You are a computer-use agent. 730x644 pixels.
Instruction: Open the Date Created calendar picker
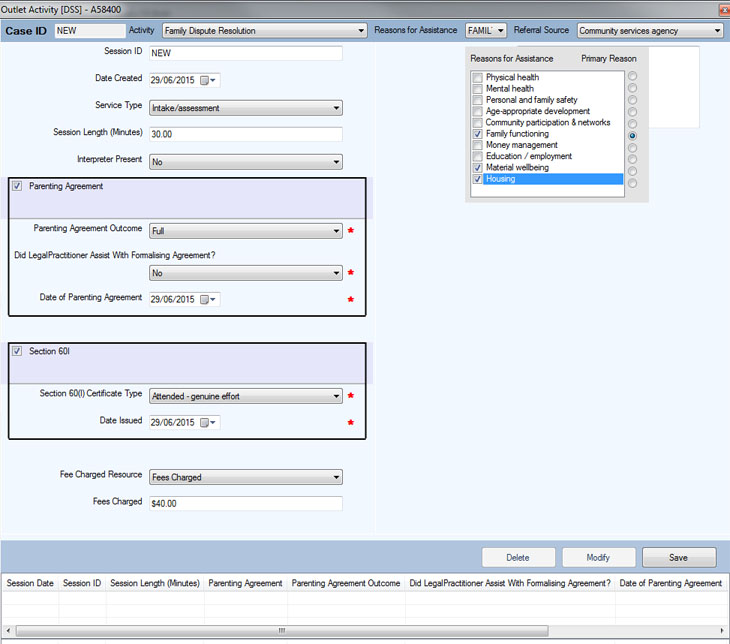[209, 80]
